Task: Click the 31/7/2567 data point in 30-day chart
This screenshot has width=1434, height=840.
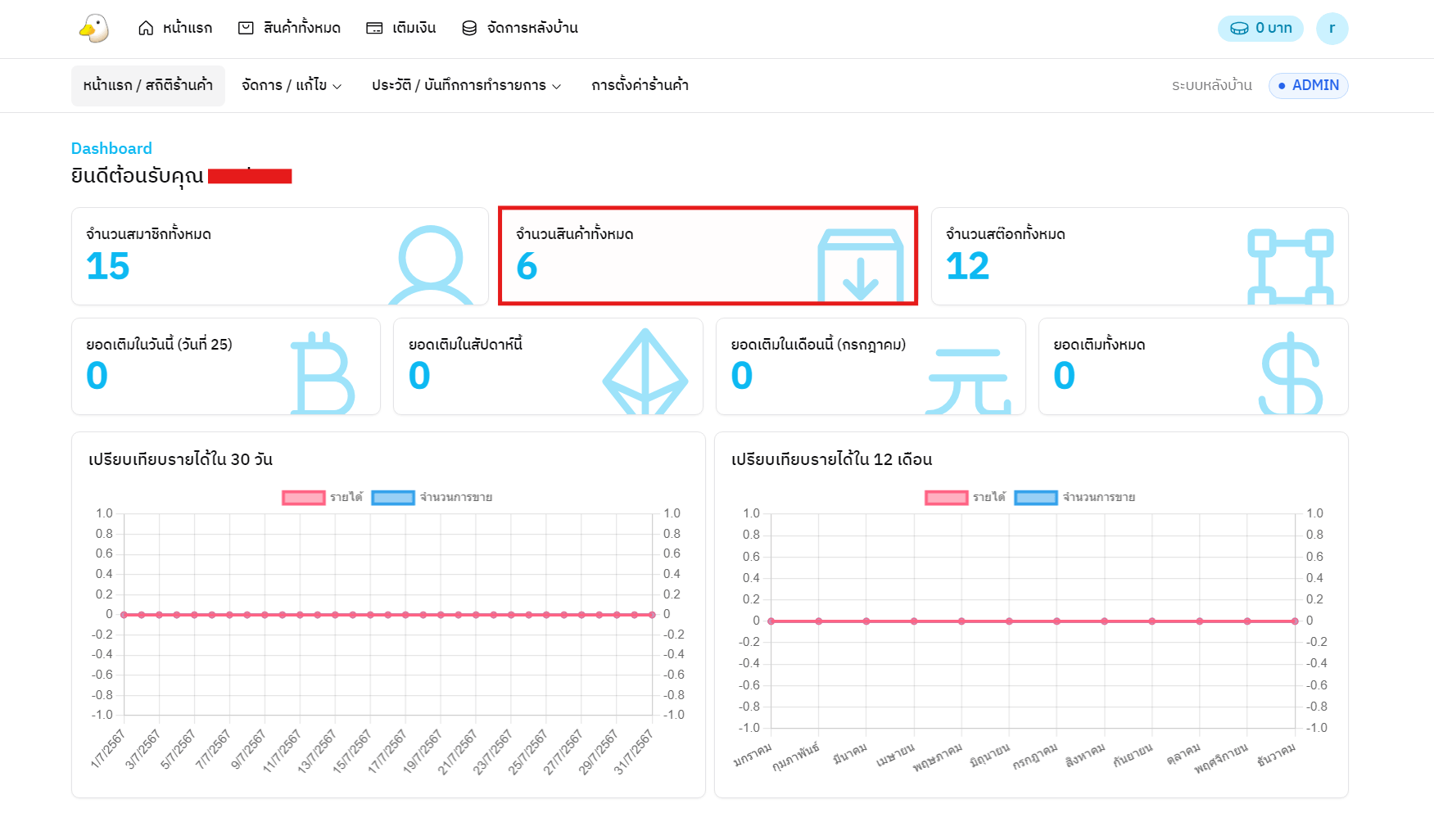Action: 652,614
